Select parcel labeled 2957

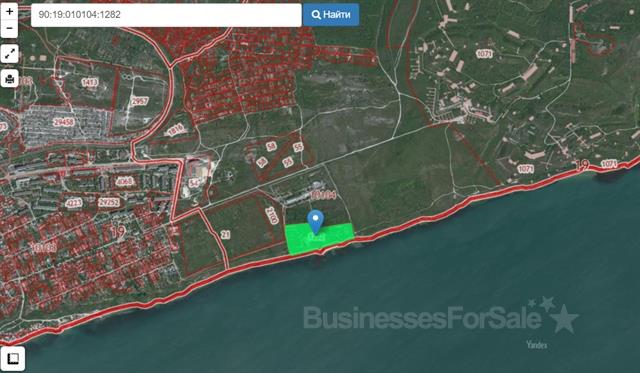pos(139,100)
